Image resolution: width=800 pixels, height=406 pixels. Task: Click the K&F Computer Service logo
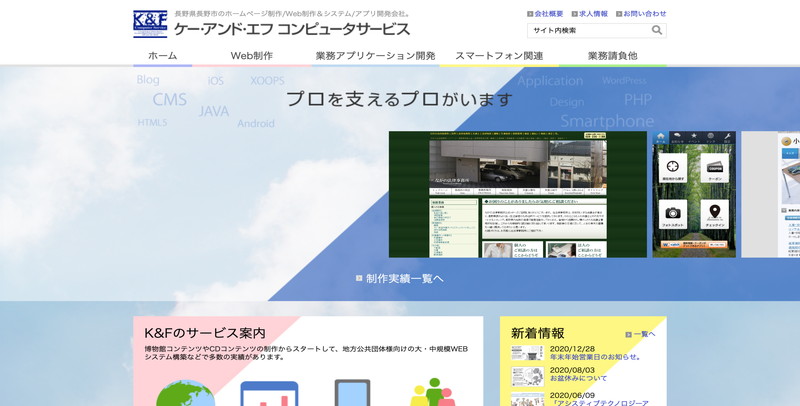pyautogui.click(x=150, y=24)
